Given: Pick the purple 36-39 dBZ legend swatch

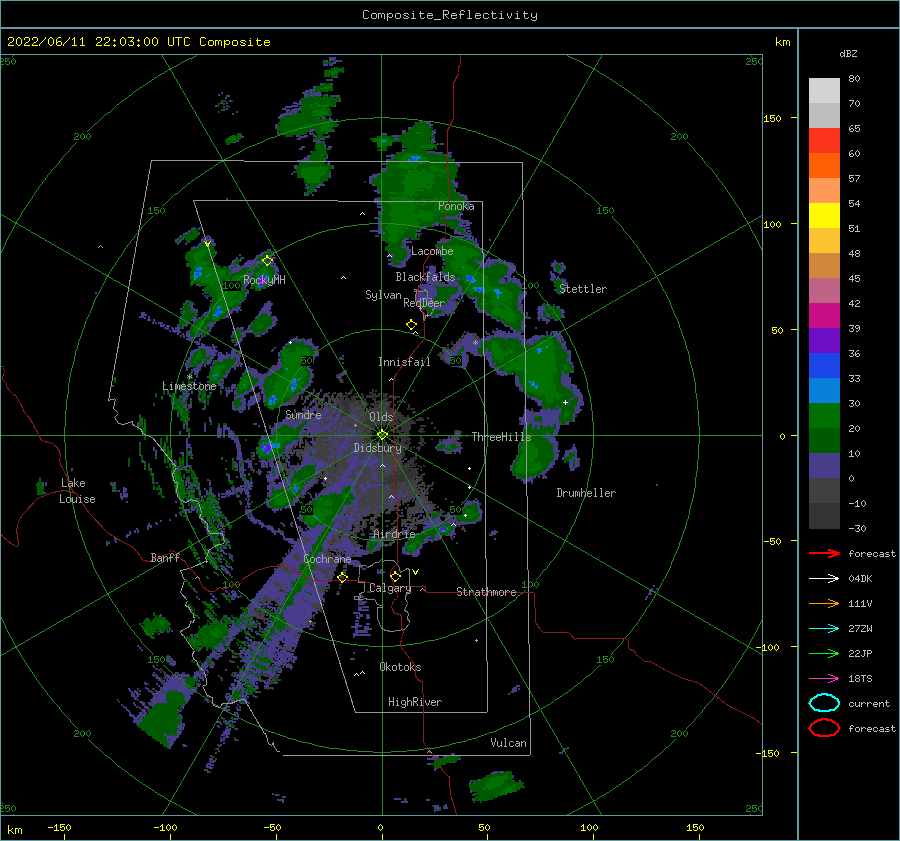Looking at the screenshot, I should coord(824,341).
